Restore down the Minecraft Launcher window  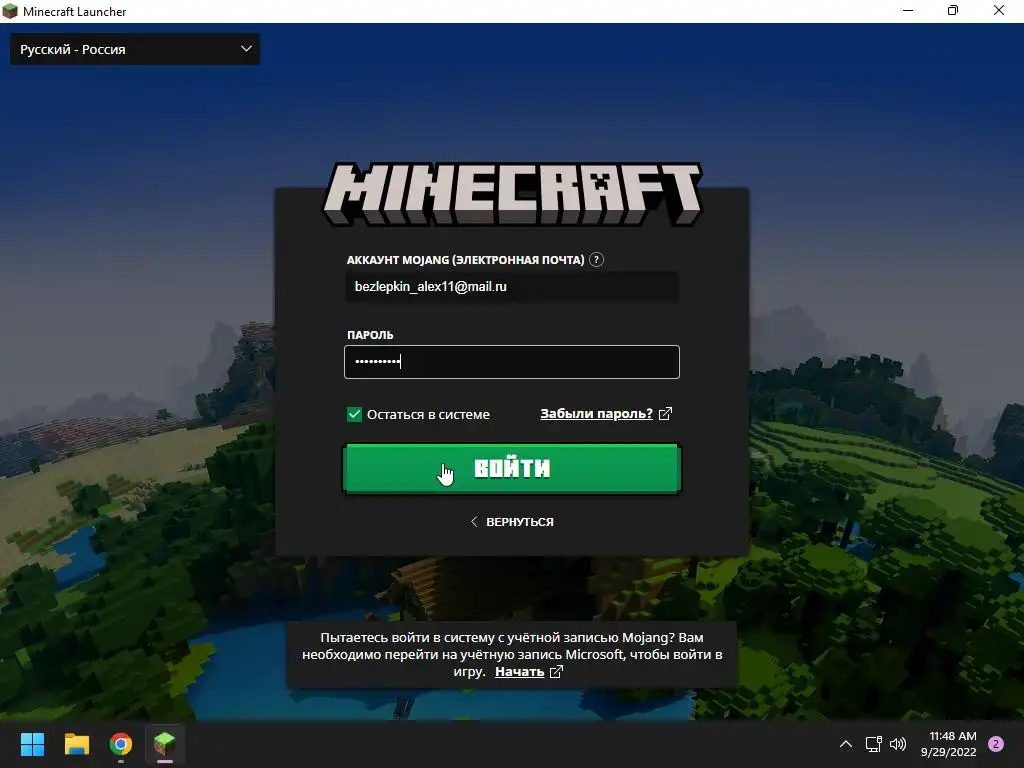tap(953, 10)
